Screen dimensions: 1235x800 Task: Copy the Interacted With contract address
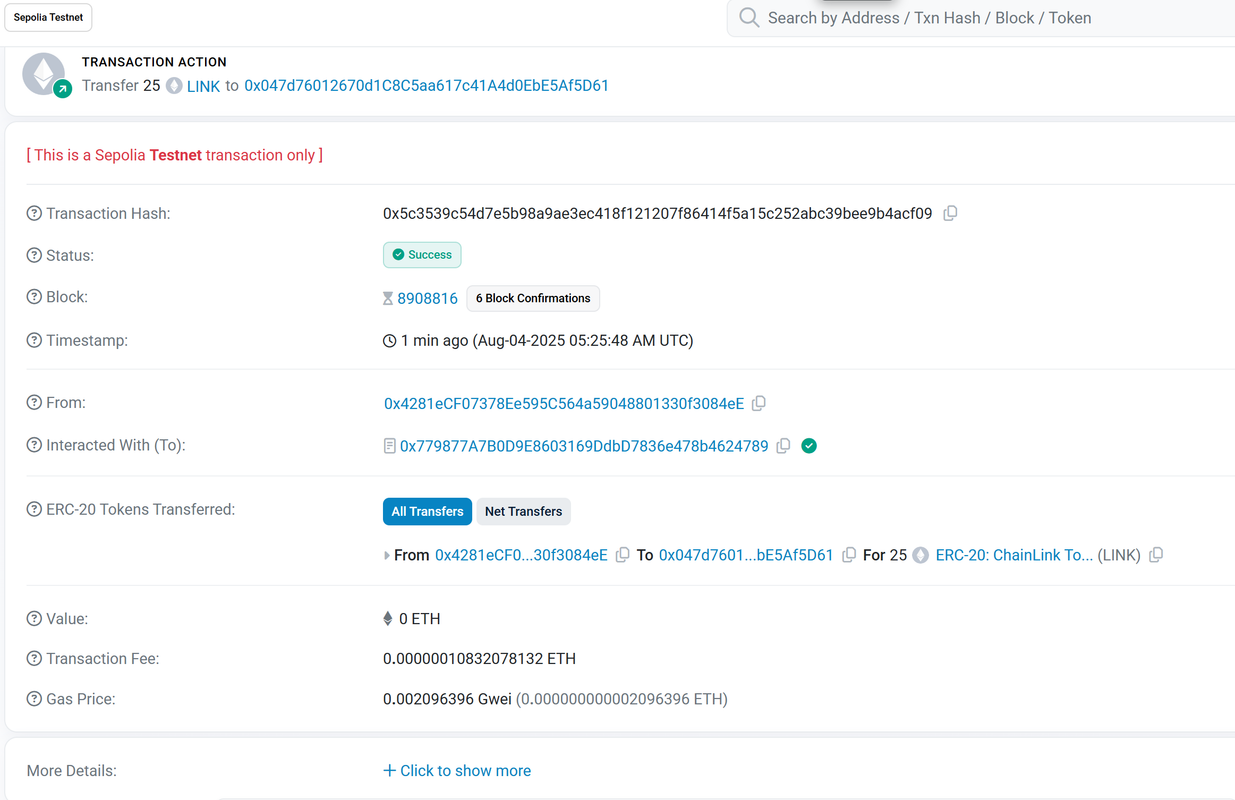click(x=784, y=446)
